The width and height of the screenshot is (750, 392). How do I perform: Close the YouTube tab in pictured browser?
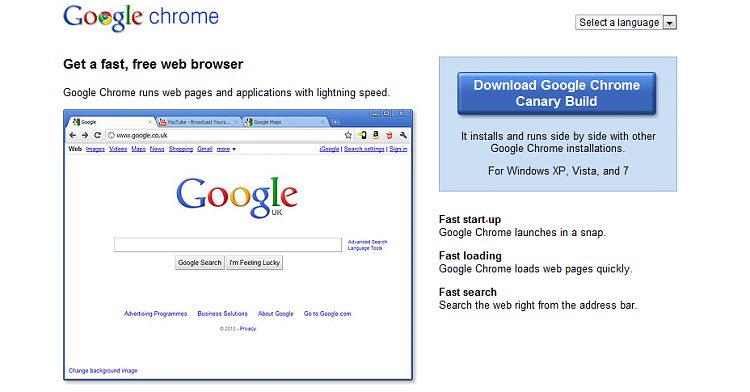click(x=236, y=122)
